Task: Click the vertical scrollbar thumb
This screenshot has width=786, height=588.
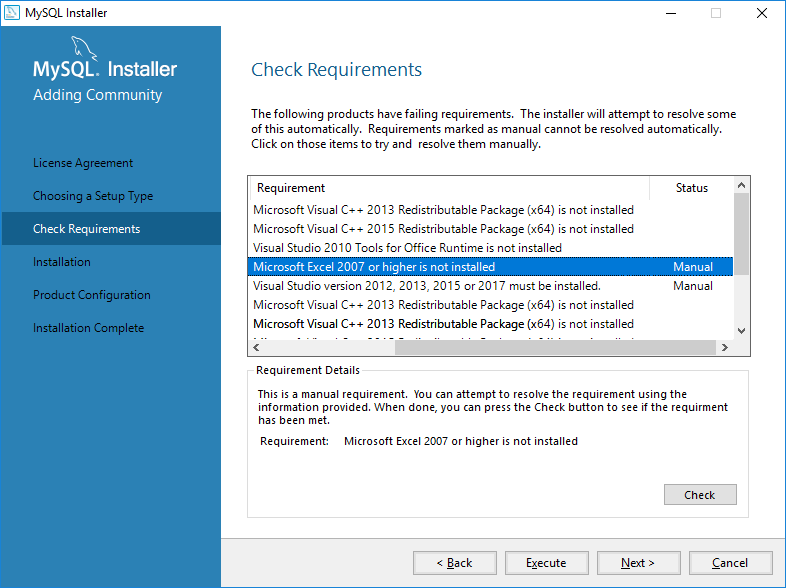Action: click(x=741, y=234)
